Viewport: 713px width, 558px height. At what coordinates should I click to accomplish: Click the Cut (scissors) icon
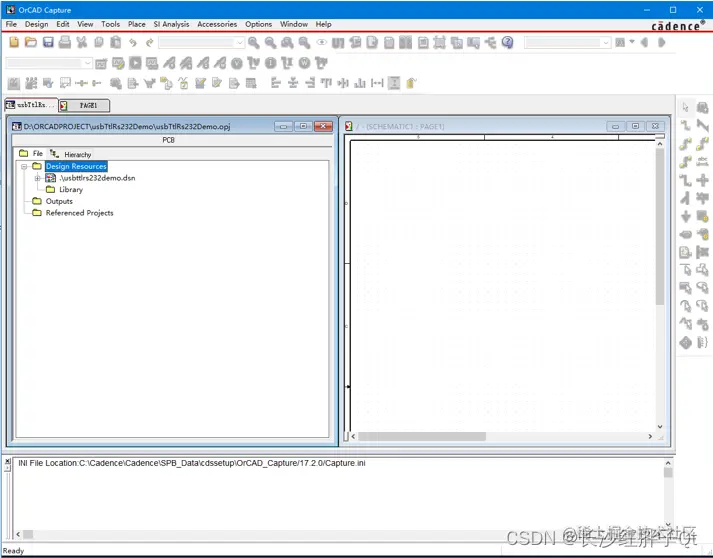pos(82,42)
